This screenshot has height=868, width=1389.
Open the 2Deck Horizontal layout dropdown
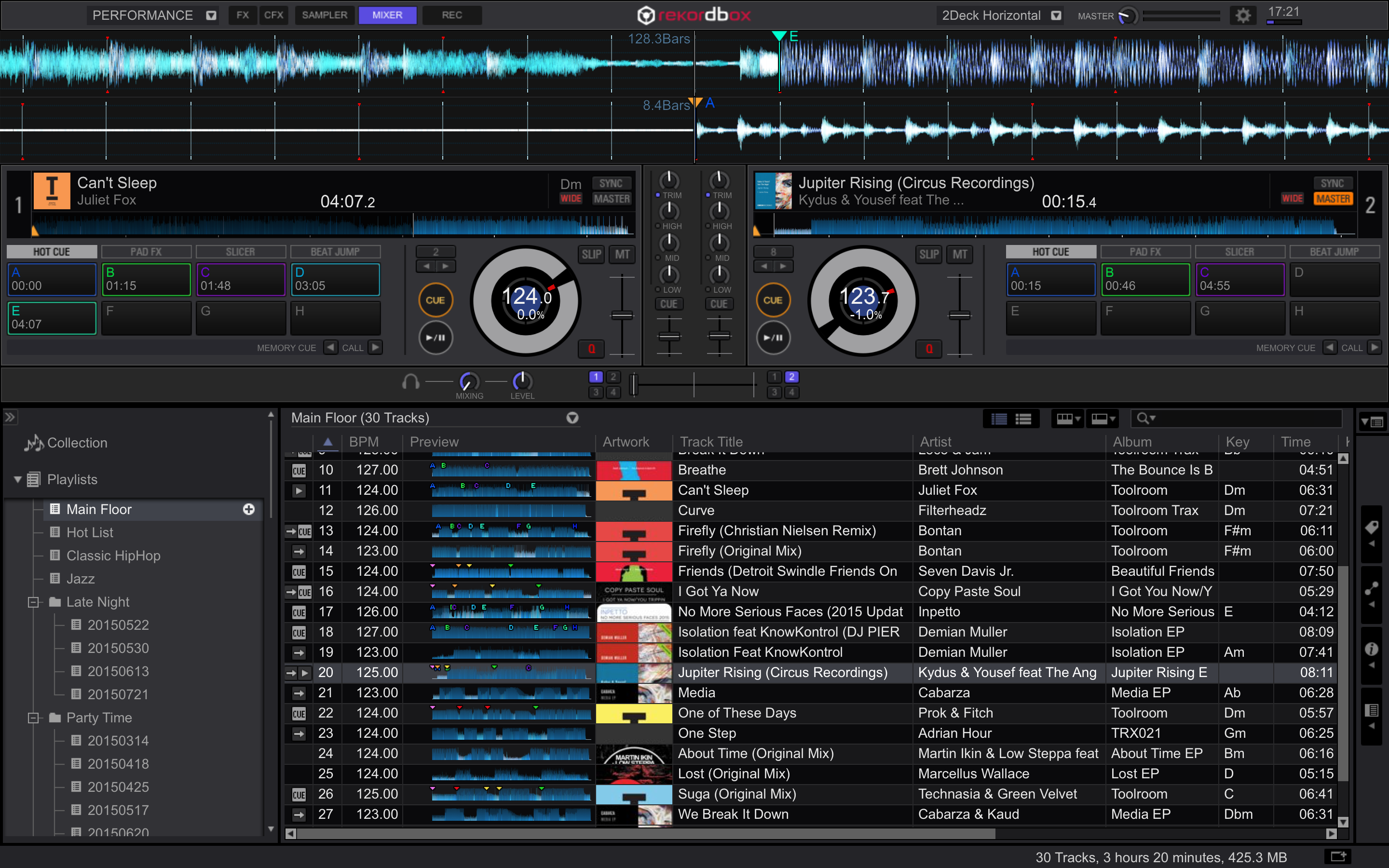point(1056,15)
